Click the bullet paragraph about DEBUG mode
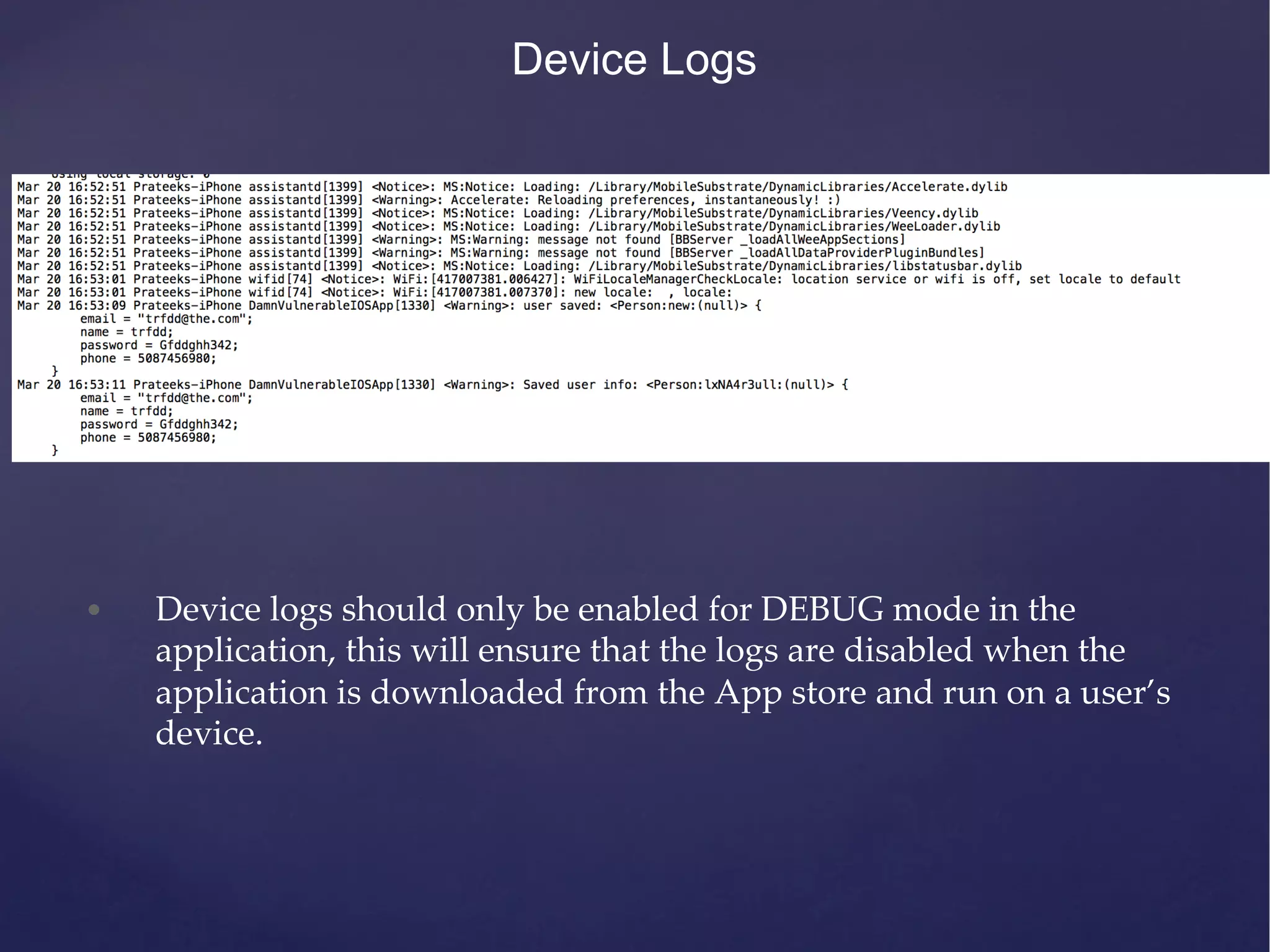The image size is (1270, 952). [663, 671]
